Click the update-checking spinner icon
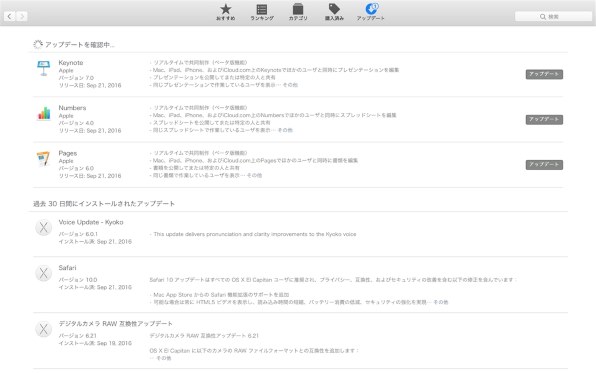This screenshot has height=373, width=596. click(x=38, y=44)
